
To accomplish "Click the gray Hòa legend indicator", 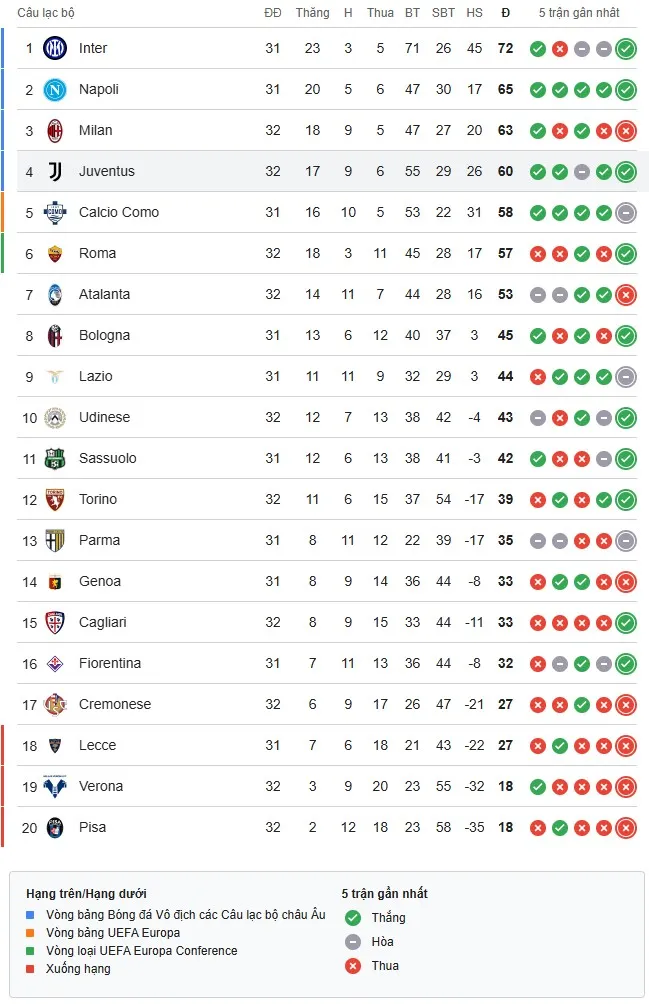I will click(352, 942).
